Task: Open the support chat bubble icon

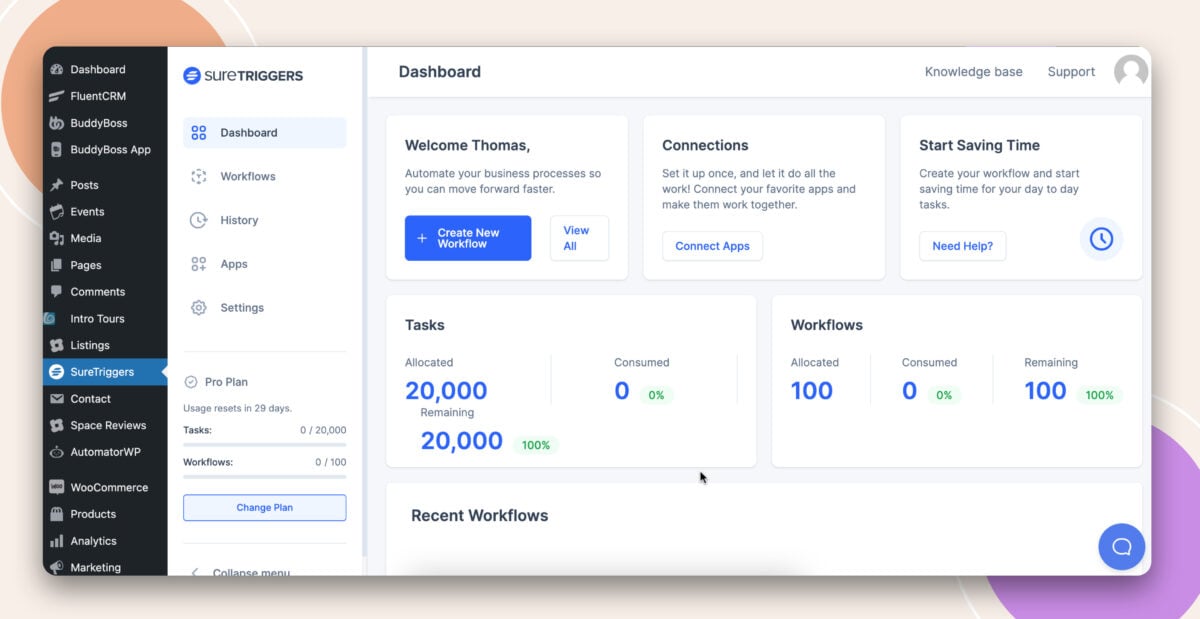Action: (1121, 546)
